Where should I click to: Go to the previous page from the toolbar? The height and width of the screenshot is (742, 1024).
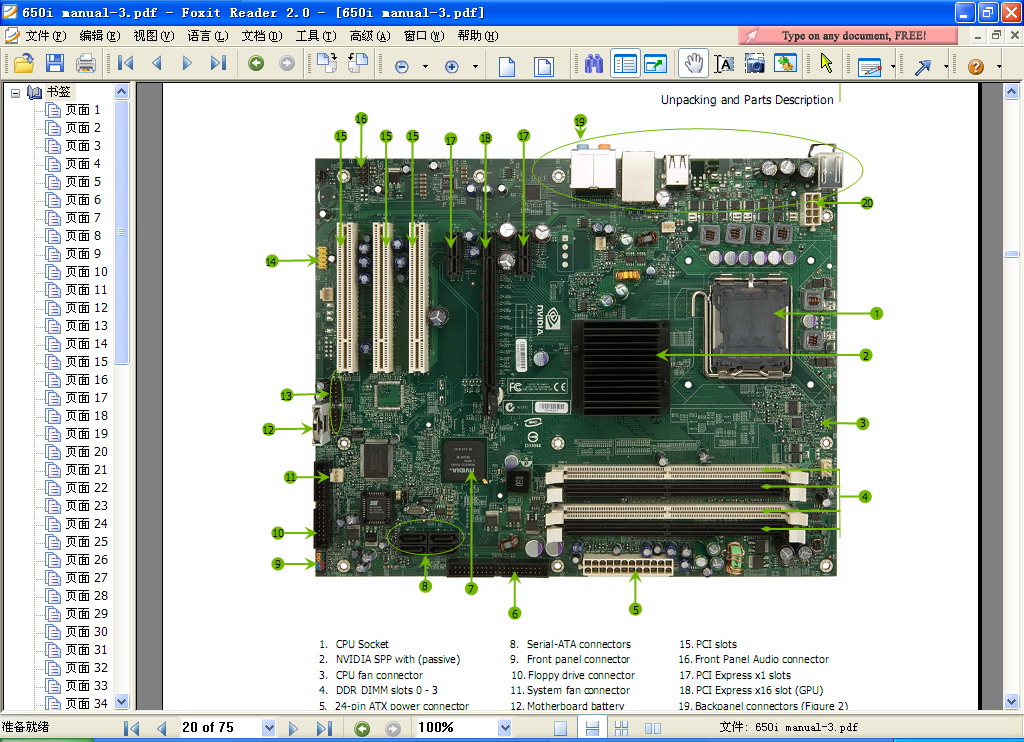pos(157,63)
